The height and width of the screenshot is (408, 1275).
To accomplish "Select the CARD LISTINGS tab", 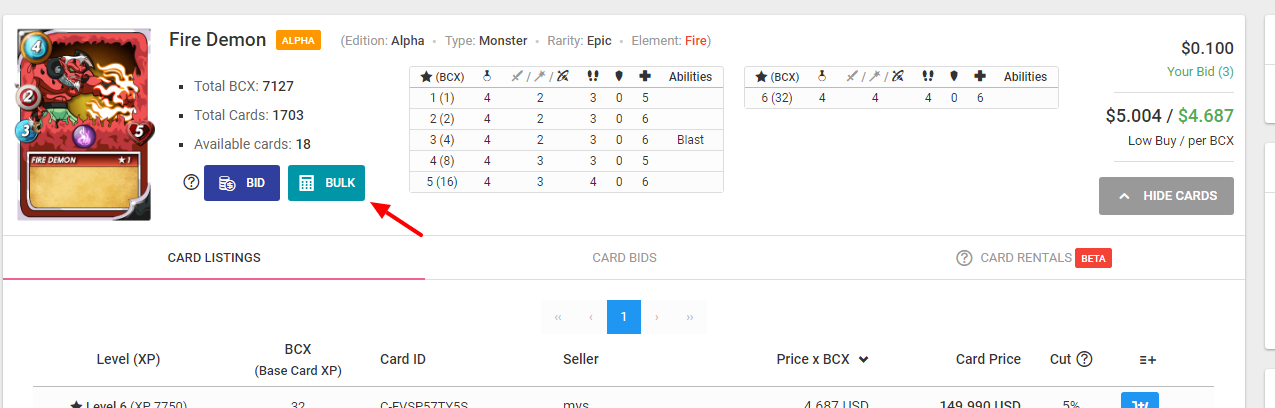I will coord(214,258).
